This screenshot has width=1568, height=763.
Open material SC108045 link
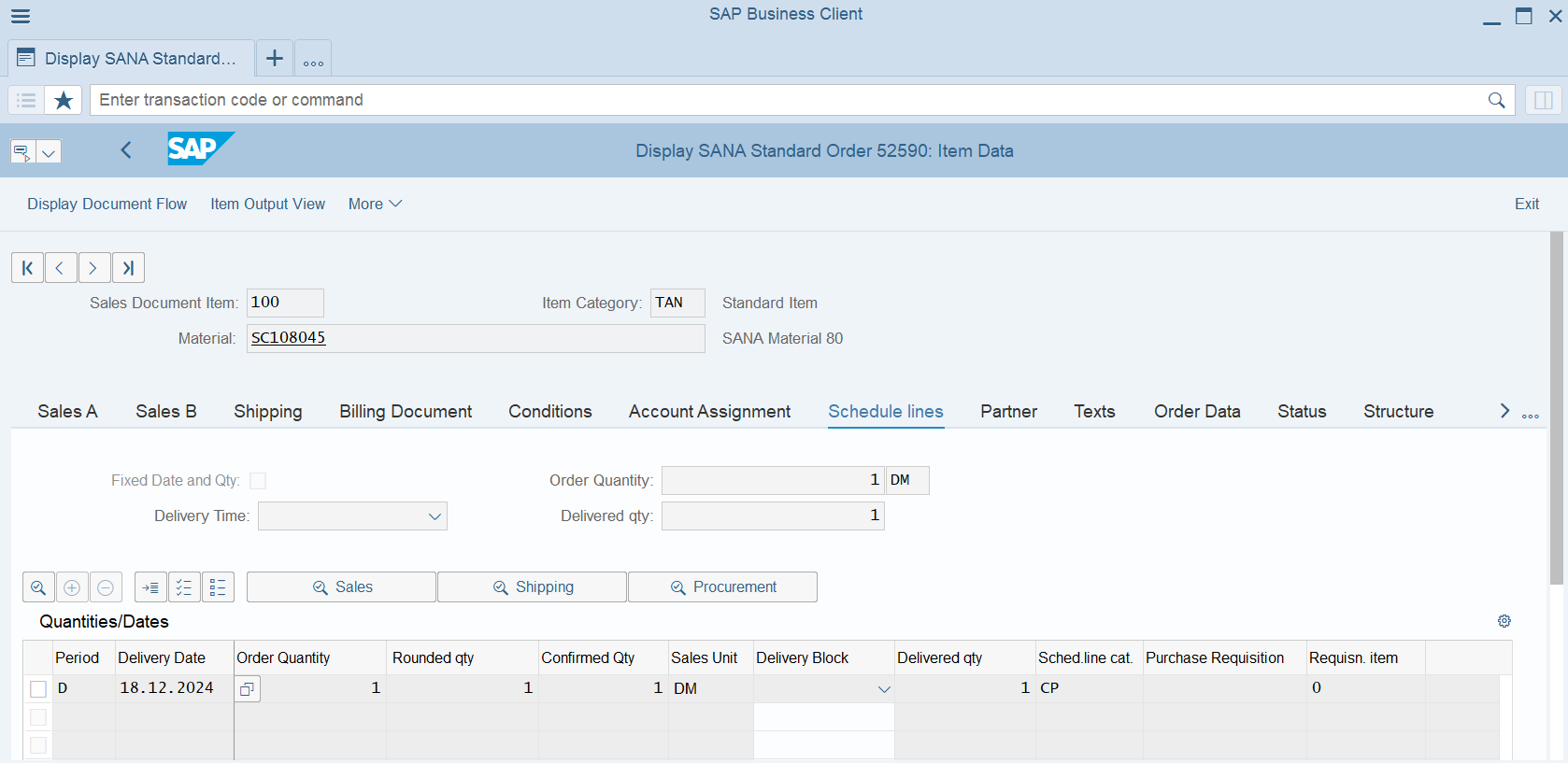pos(288,338)
